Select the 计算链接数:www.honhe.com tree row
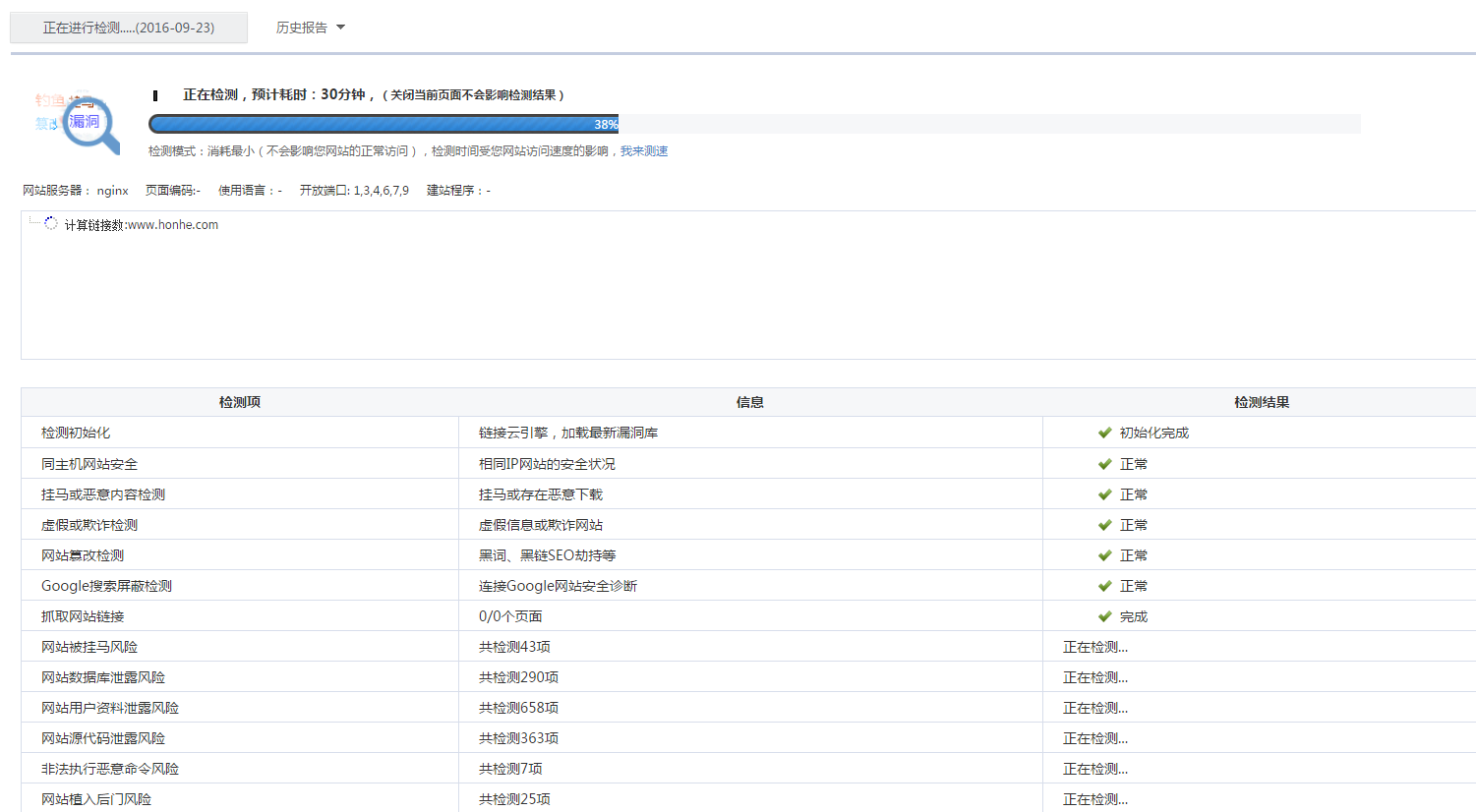 [142, 225]
